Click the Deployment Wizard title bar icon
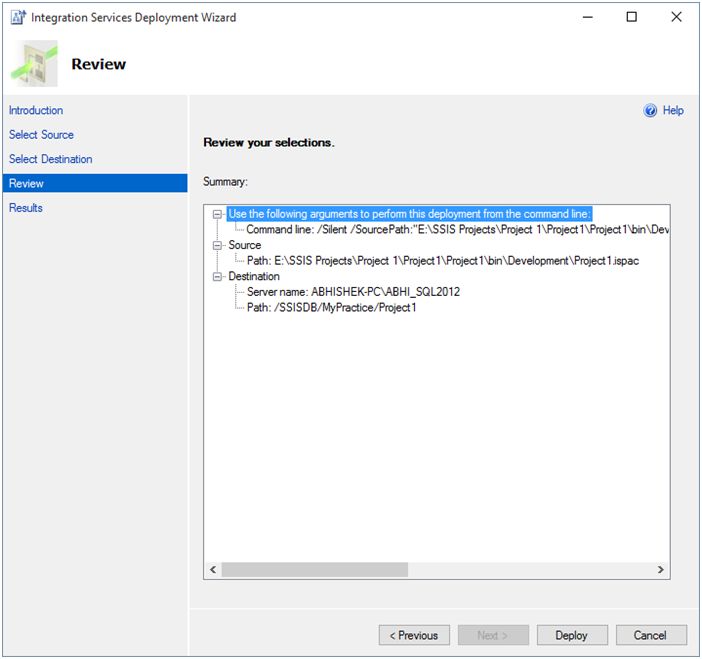The image size is (702, 659). pos(18,17)
